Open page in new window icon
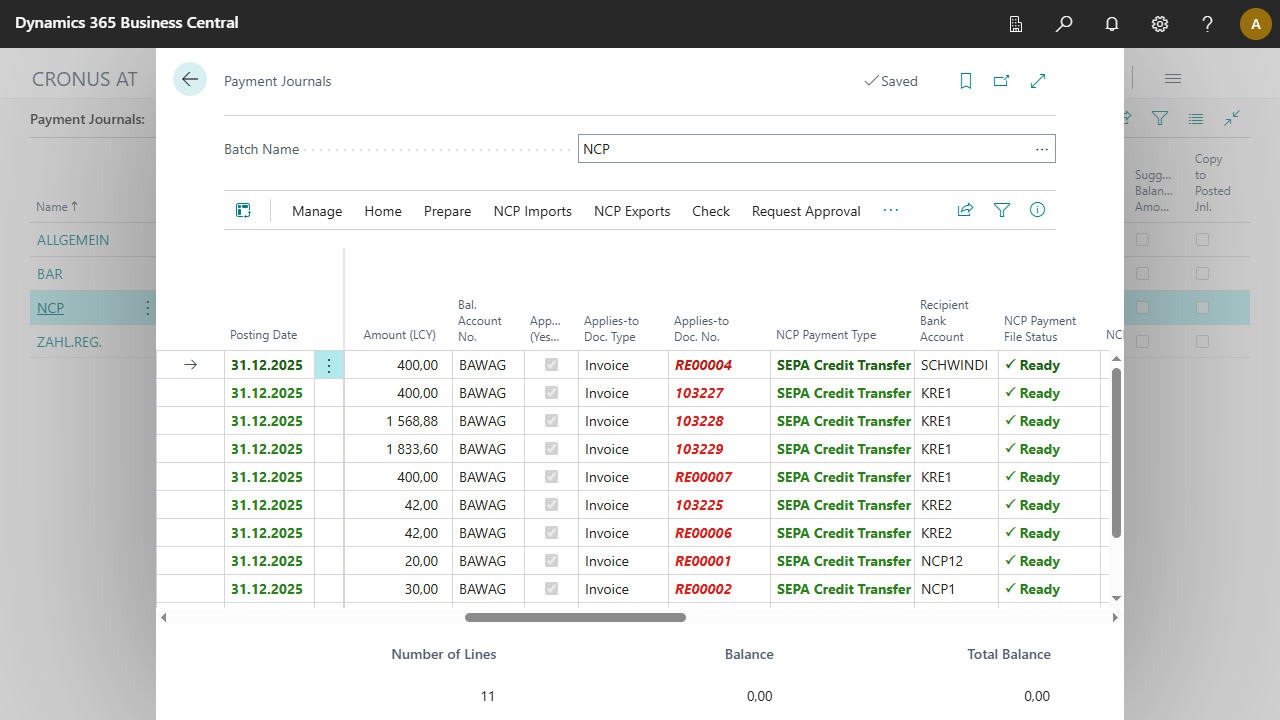This screenshot has width=1280, height=720. coord(1001,81)
